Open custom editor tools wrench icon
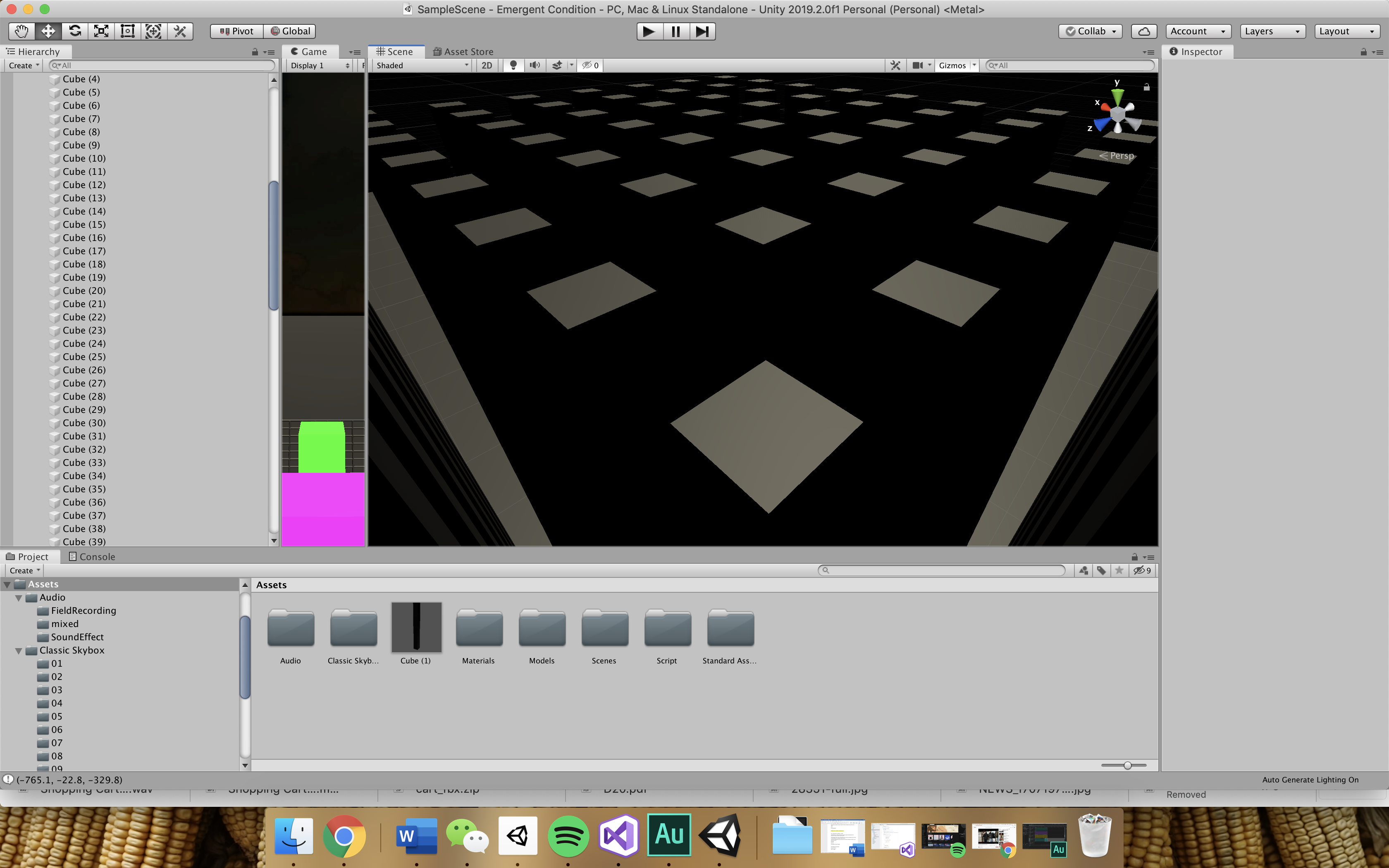This screenshot has width=1389, height=868. (x=180, y=31)
